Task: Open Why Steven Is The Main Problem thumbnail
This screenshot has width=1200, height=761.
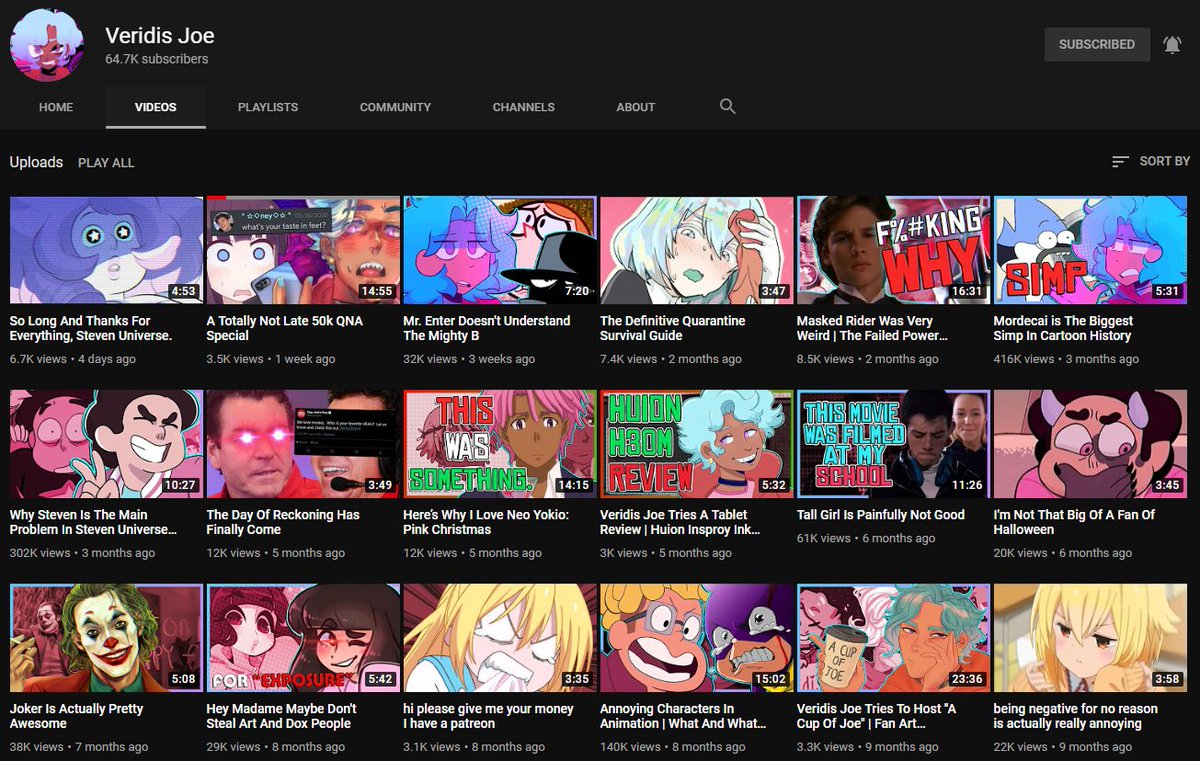Action: point(107,444)
